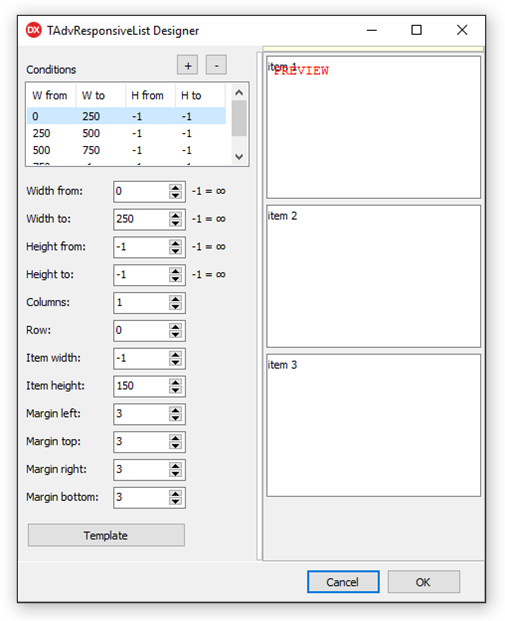Viewport: 505px width, 621px height.
Task: Decrease Row value with down spinner
Action: click(x=175, y=335)
